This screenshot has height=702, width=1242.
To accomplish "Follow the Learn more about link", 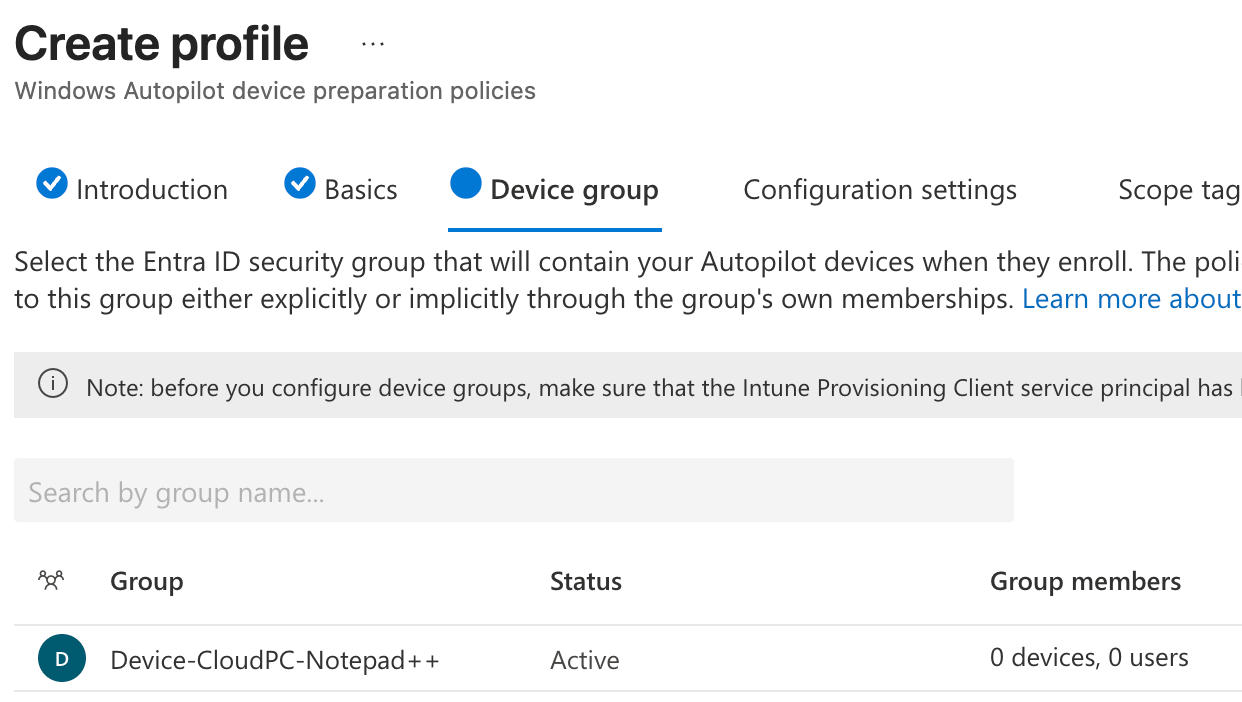I will click(1131, 299).
